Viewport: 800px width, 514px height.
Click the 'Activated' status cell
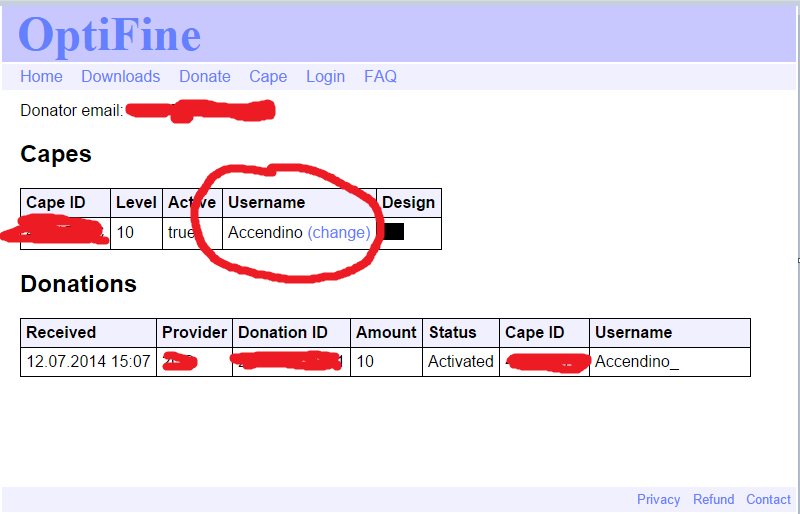(461, 361)
